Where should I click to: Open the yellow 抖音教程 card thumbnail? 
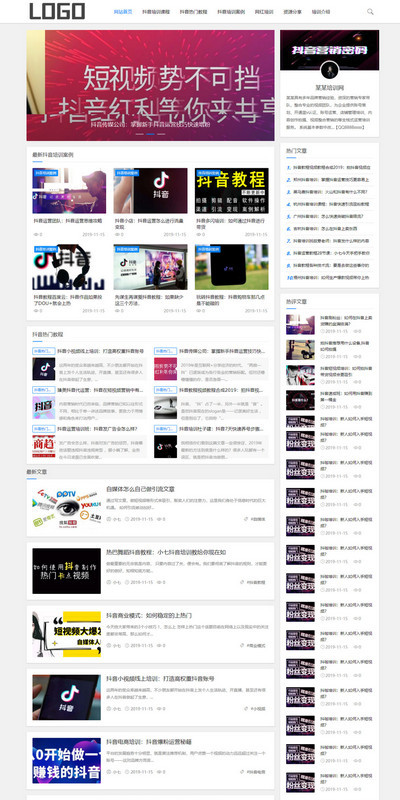232,191
